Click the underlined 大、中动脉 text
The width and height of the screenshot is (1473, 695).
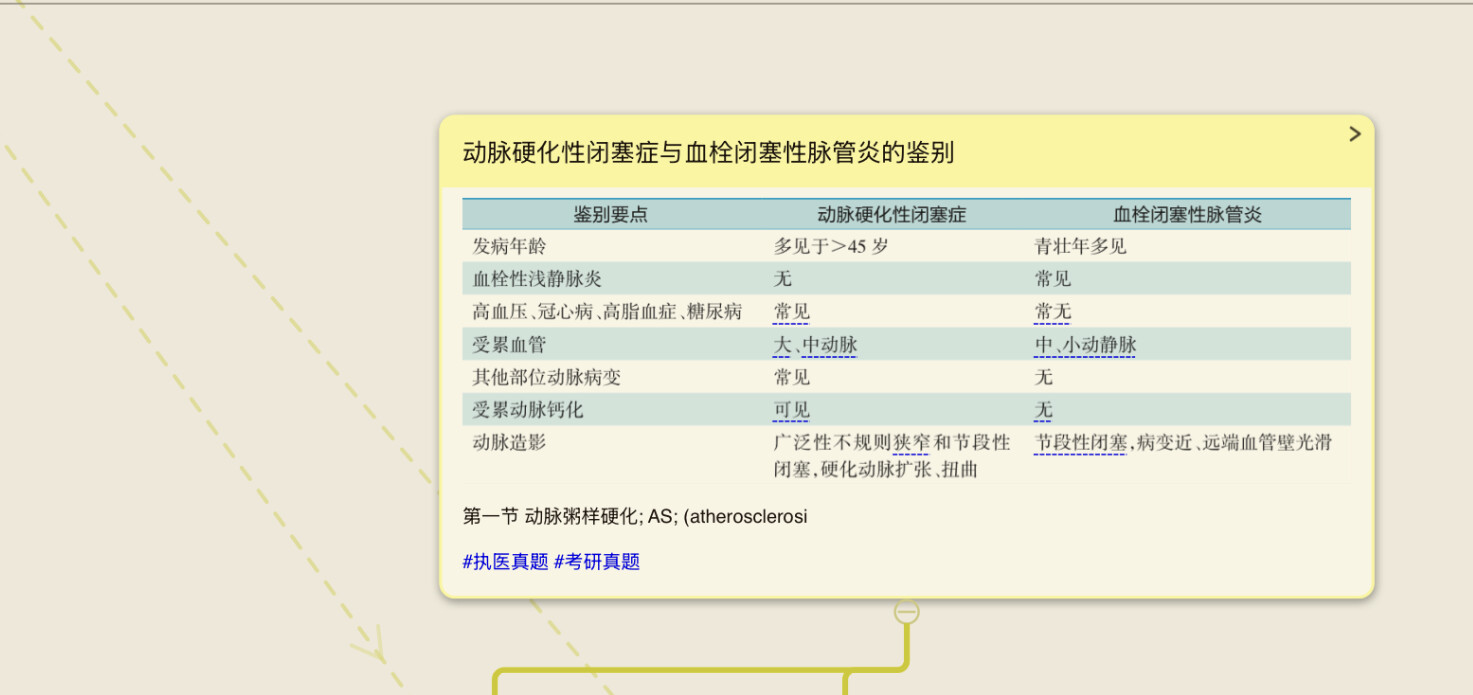click(x=815, y=345)
